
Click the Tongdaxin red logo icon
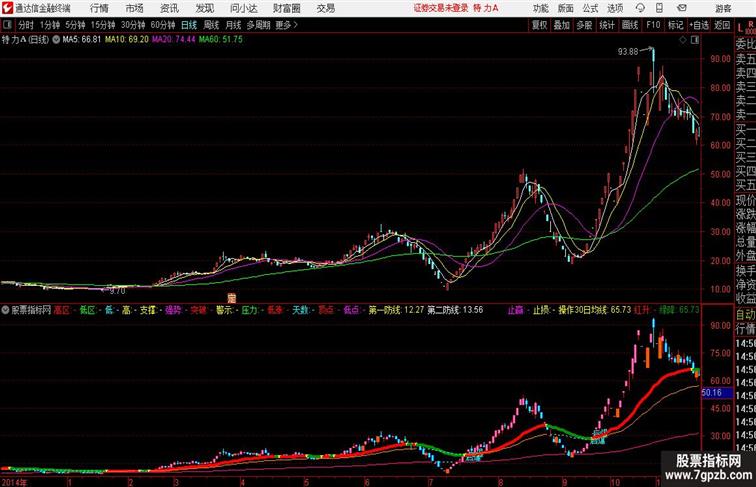(7, 8)
